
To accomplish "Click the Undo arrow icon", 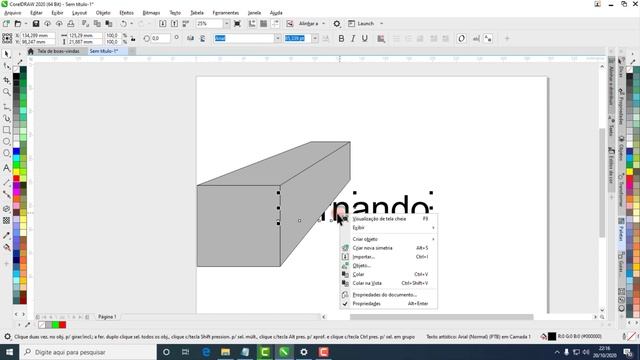I will pos(123,24).
